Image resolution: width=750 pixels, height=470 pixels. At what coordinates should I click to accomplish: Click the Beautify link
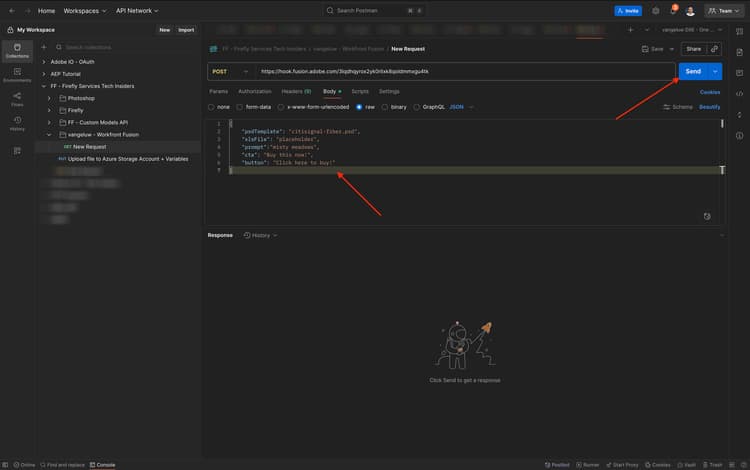(709, 106)
